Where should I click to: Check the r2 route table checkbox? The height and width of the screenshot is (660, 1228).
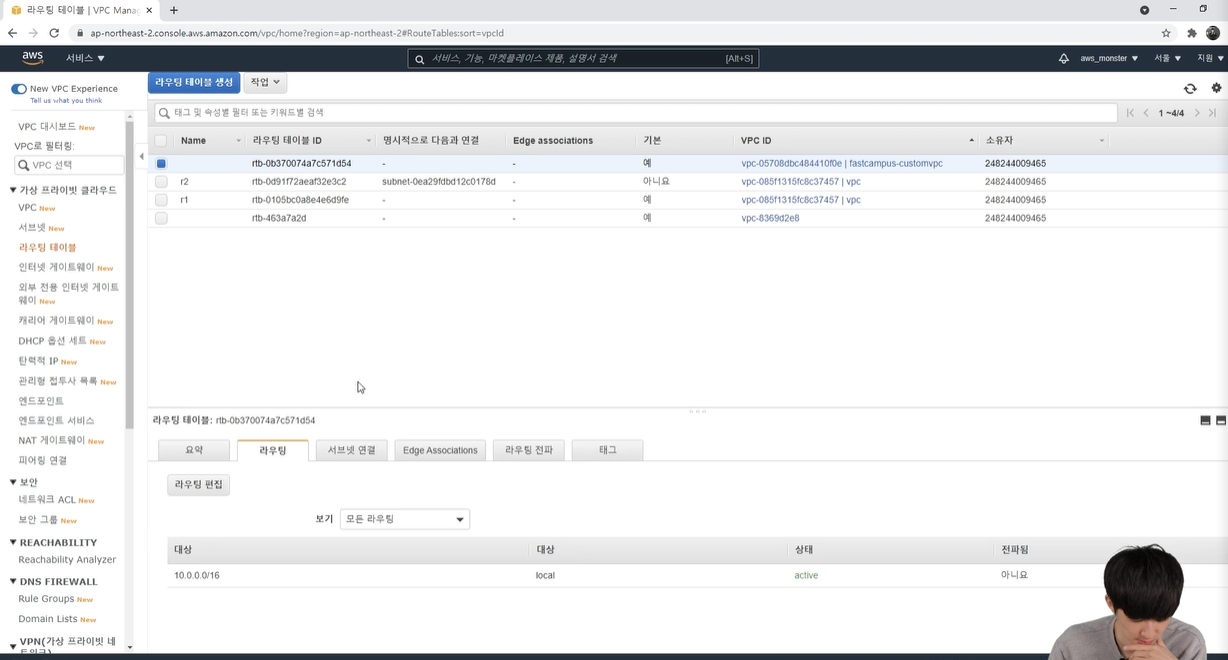pos(161,182)
